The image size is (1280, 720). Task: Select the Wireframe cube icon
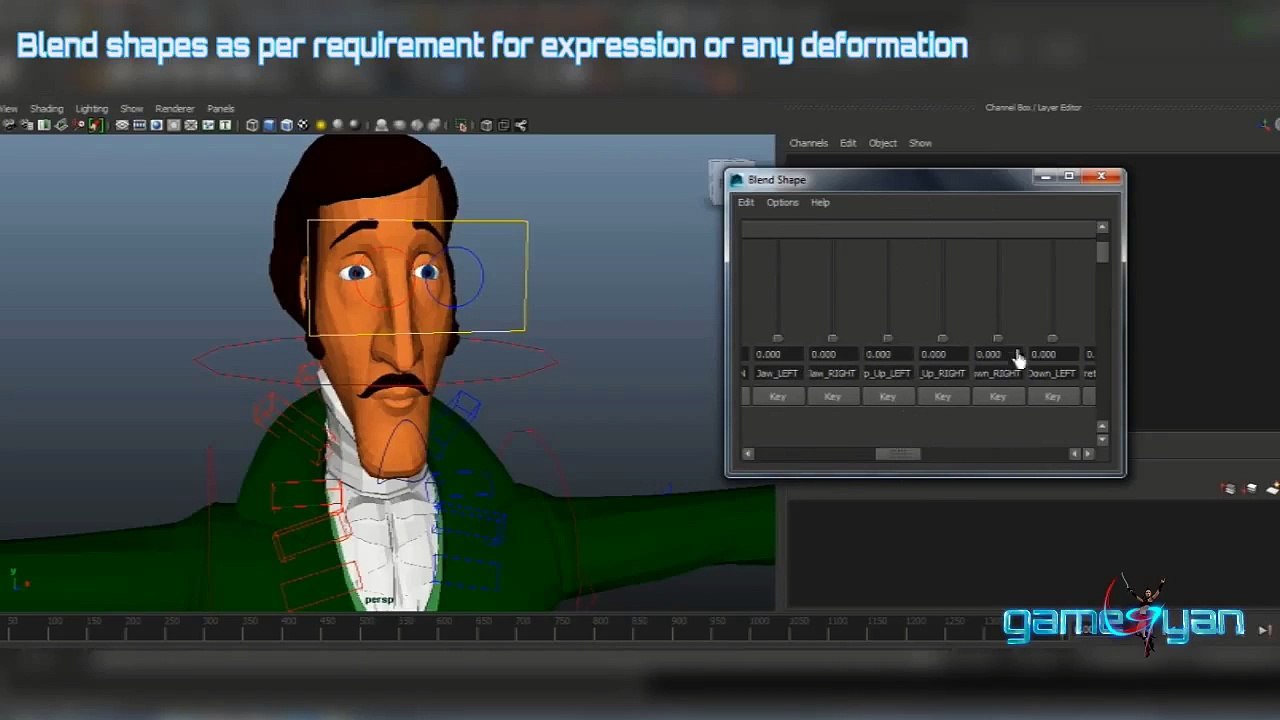[252, 125]
